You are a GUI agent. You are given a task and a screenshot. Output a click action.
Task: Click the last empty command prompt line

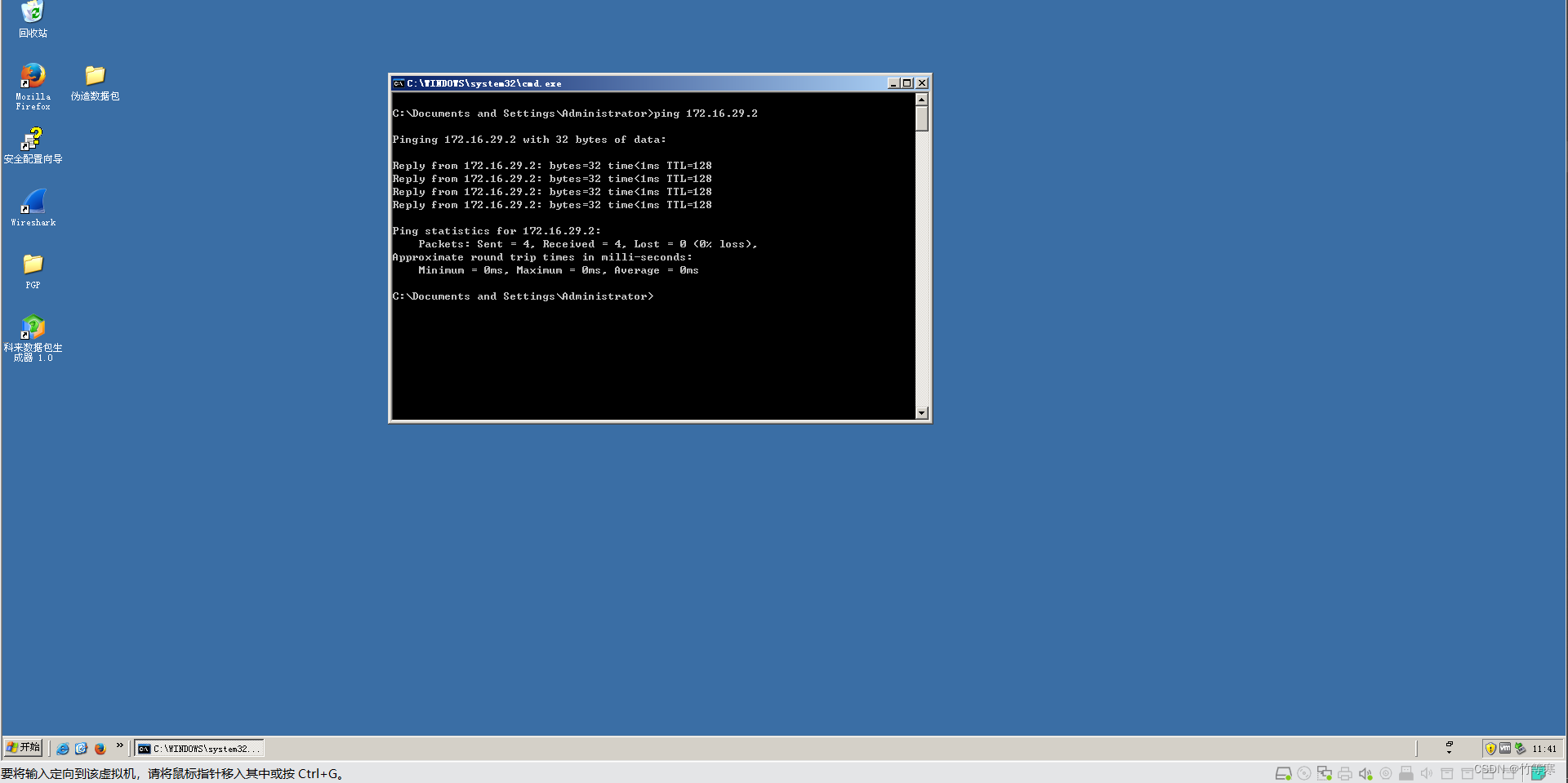tap(523, 296)
